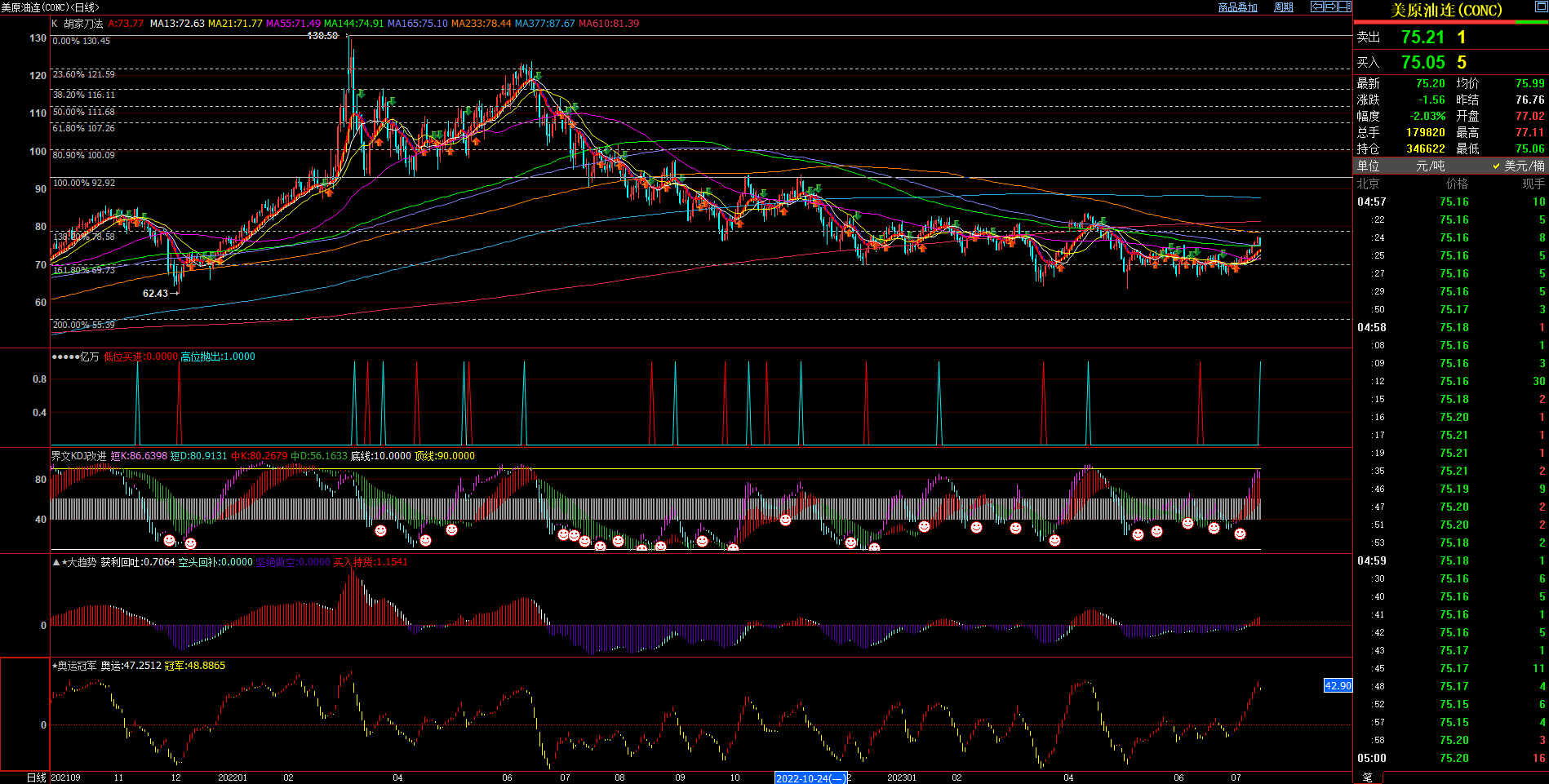Click the last smiley face KD marker

click(1240, 534)
